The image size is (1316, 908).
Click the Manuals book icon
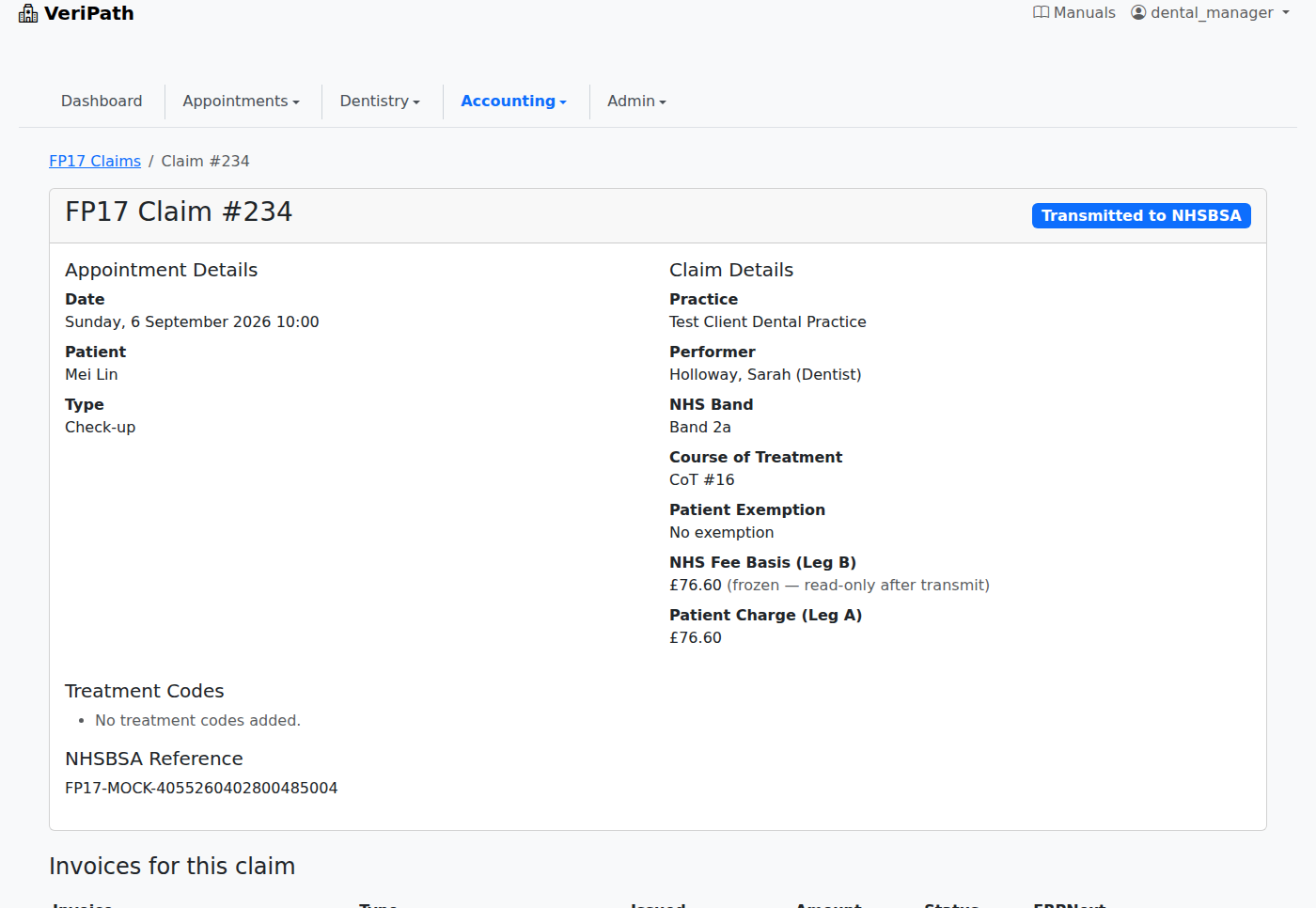pyautogui.click(x=1041, y=12)
